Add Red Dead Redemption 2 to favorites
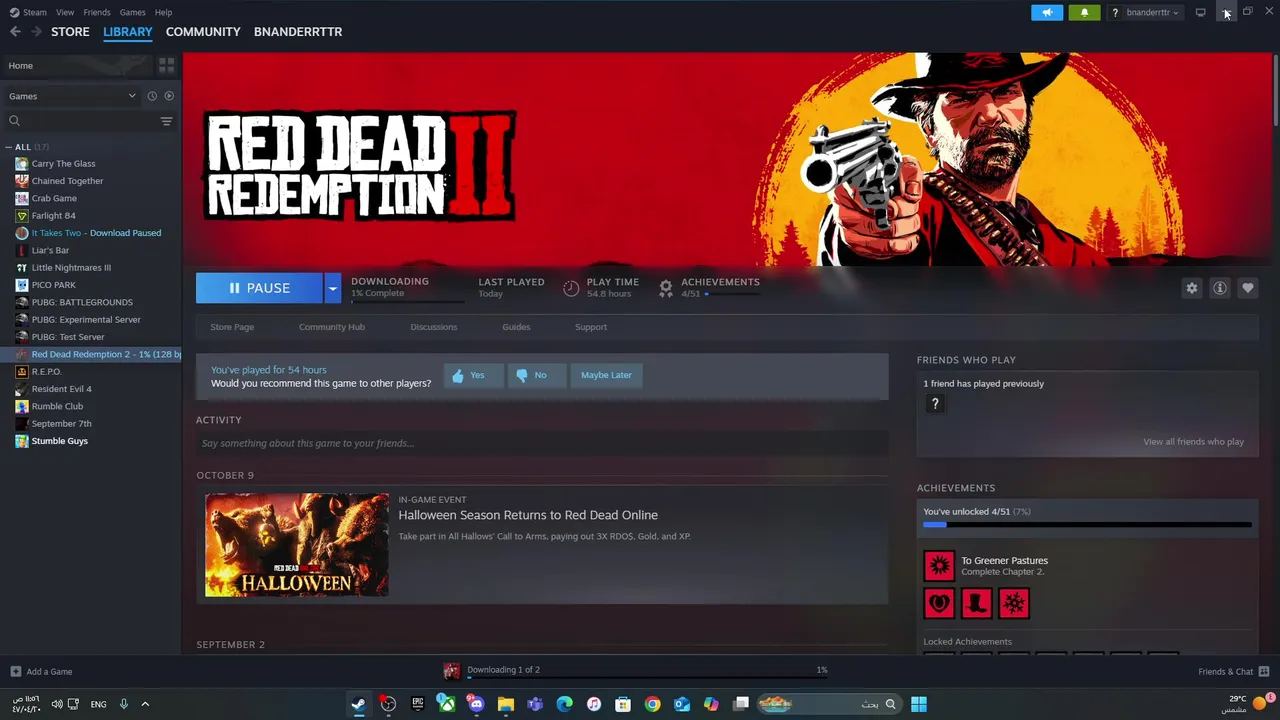This screenshot has height=720, width=1280. tap(1247, 288)
